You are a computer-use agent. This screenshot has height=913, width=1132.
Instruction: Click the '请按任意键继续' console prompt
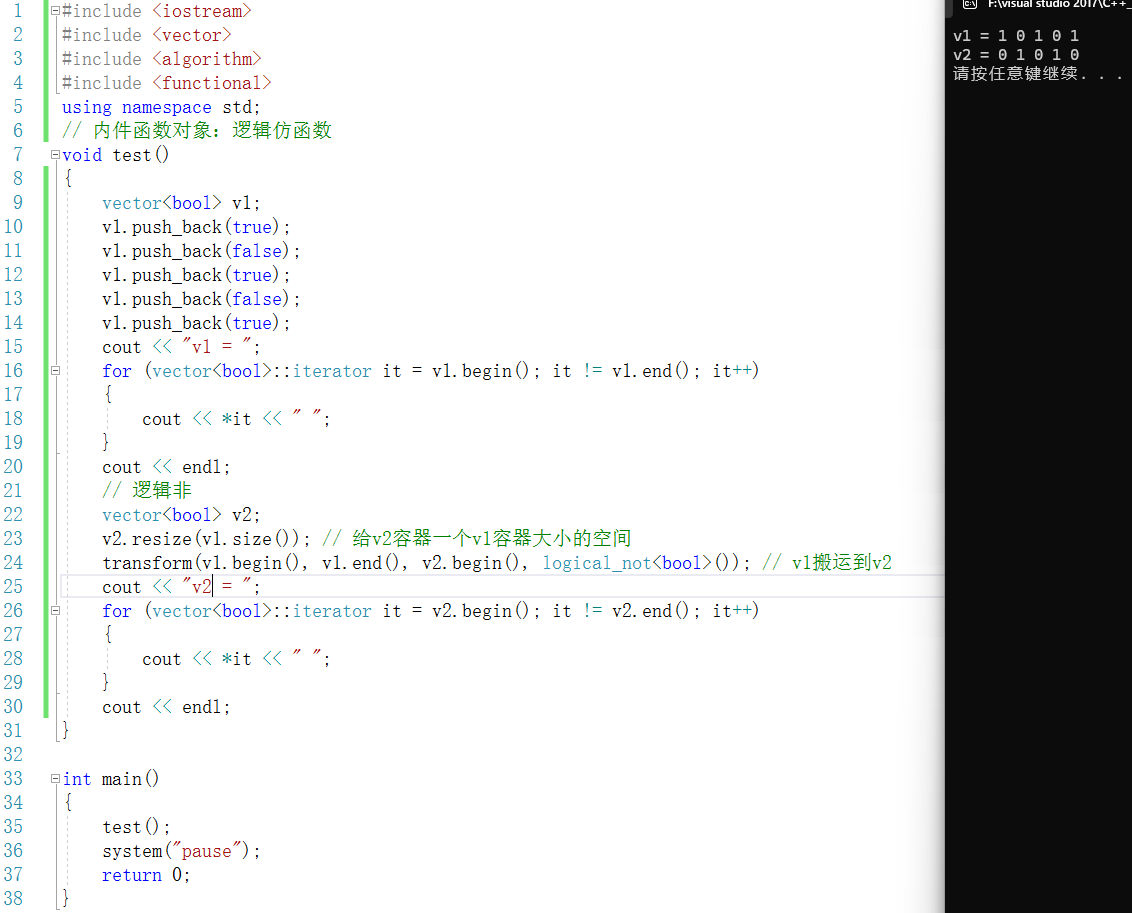[1014, 74]
